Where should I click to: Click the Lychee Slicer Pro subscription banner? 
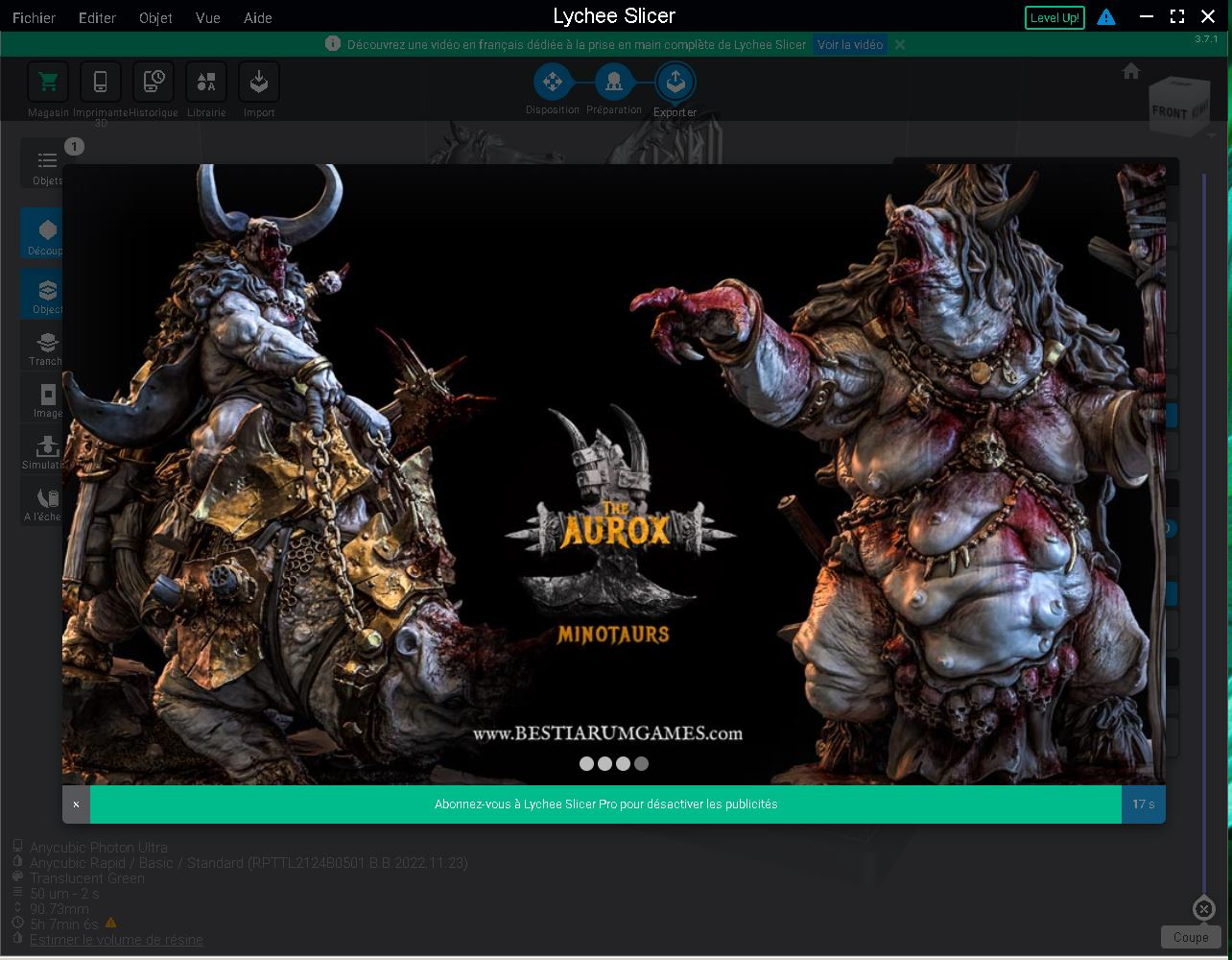605,804
